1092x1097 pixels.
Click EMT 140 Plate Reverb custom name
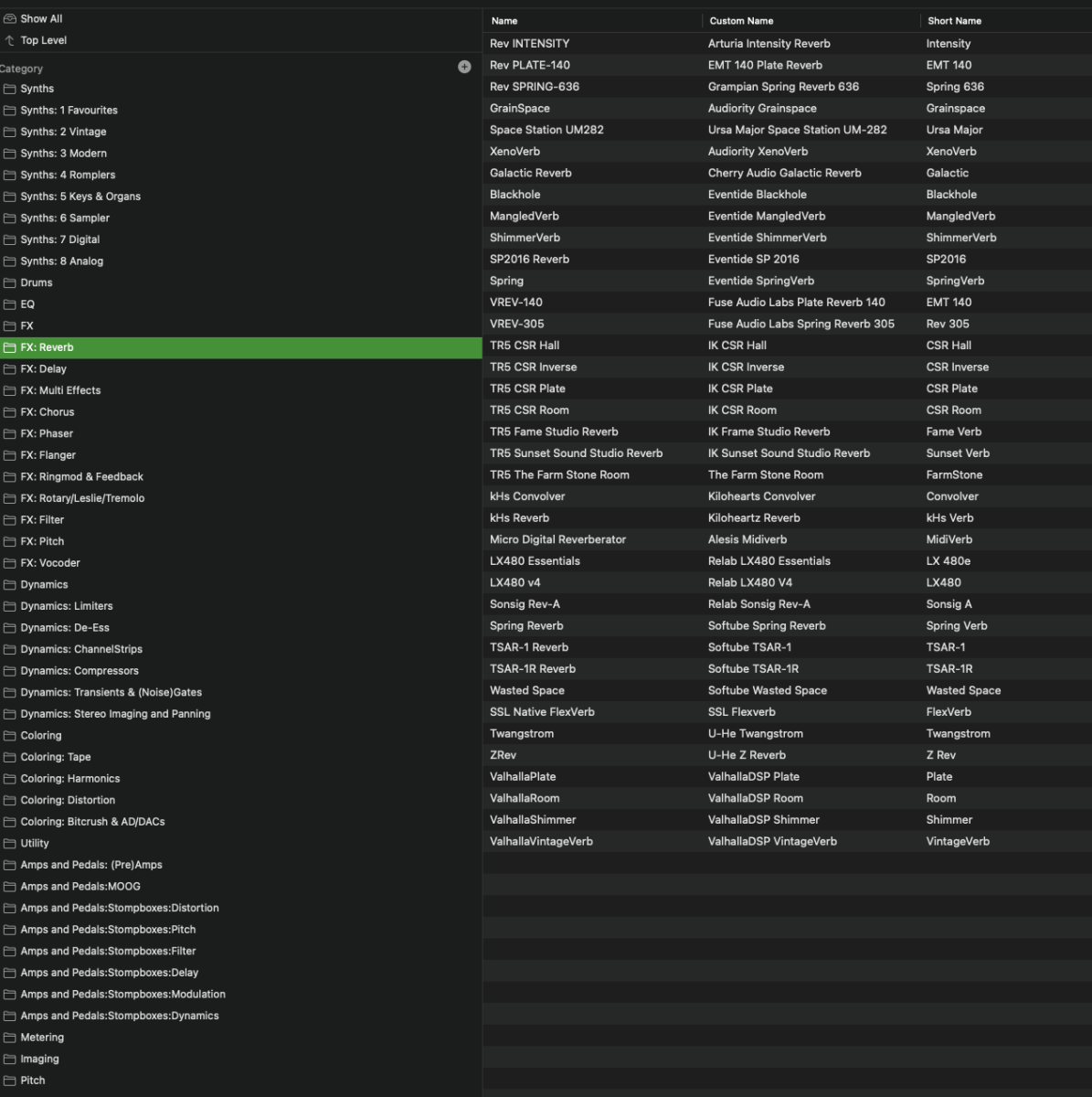click(x=765, y=65)
